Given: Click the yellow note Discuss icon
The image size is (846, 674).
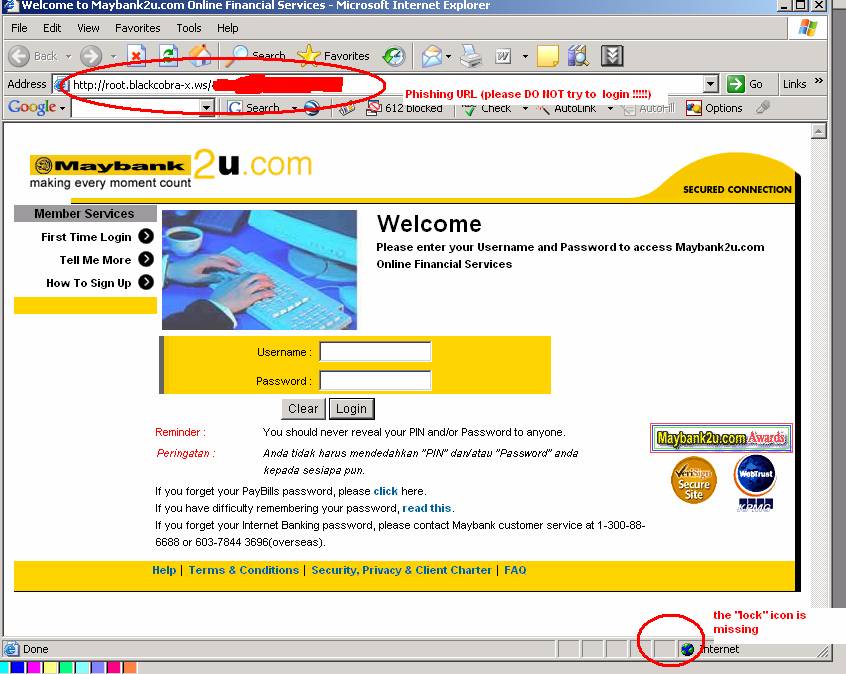Looking at the screenshot, I should point(548,56).
